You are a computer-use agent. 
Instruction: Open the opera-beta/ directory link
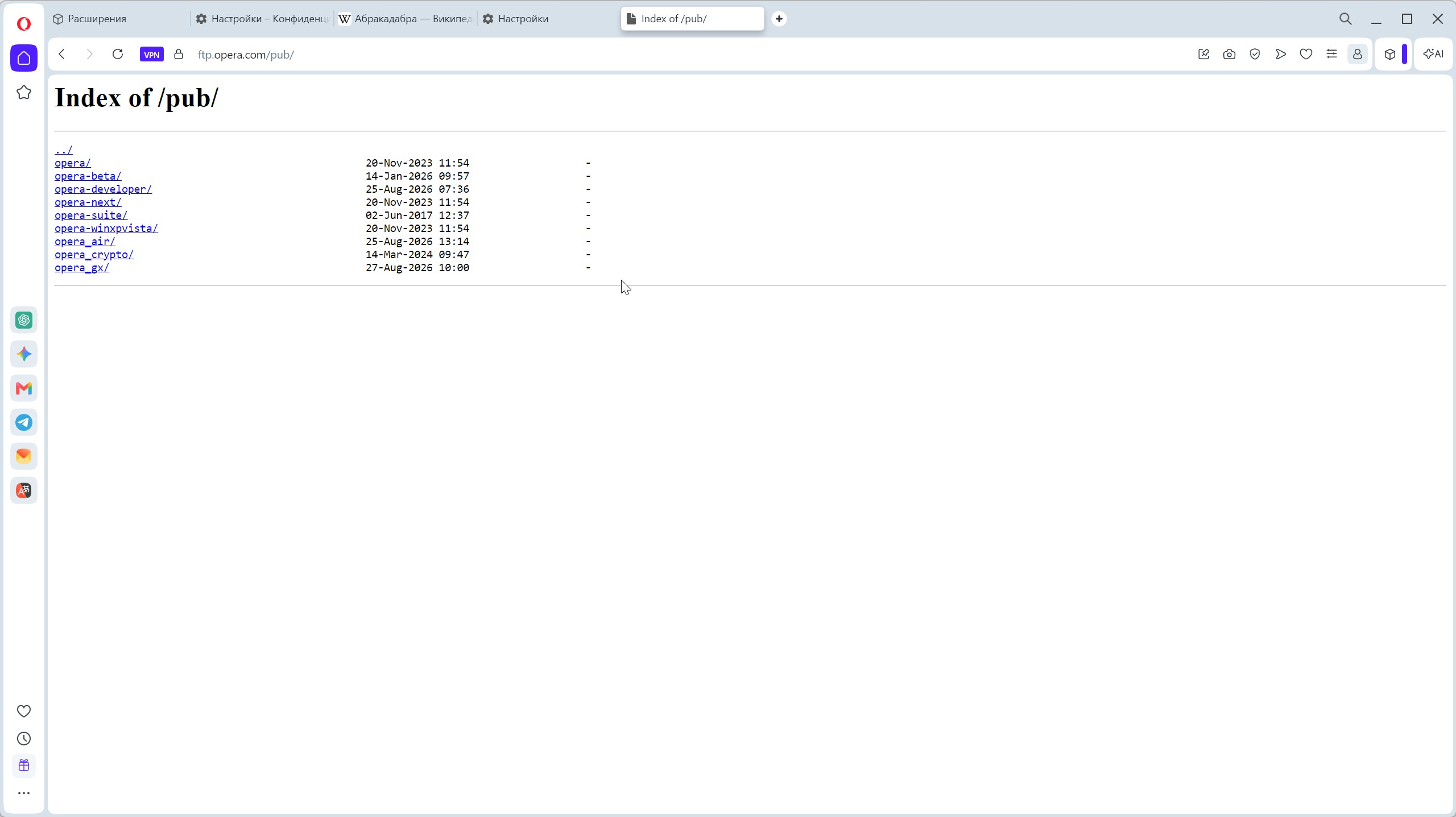click(x=88, y=176)
